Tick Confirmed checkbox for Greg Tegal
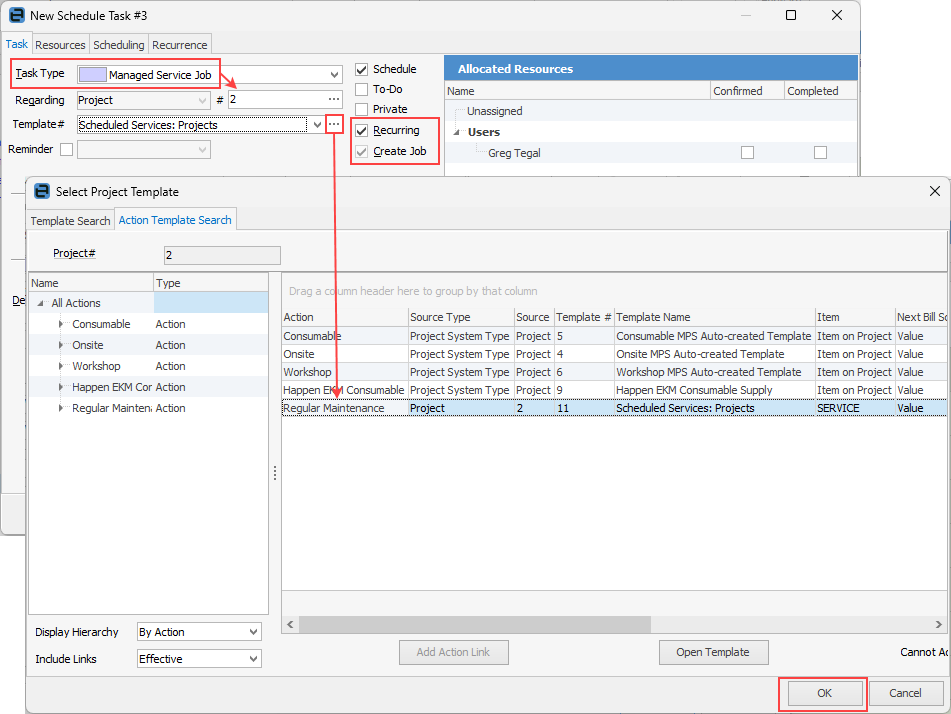 [747, 153]
